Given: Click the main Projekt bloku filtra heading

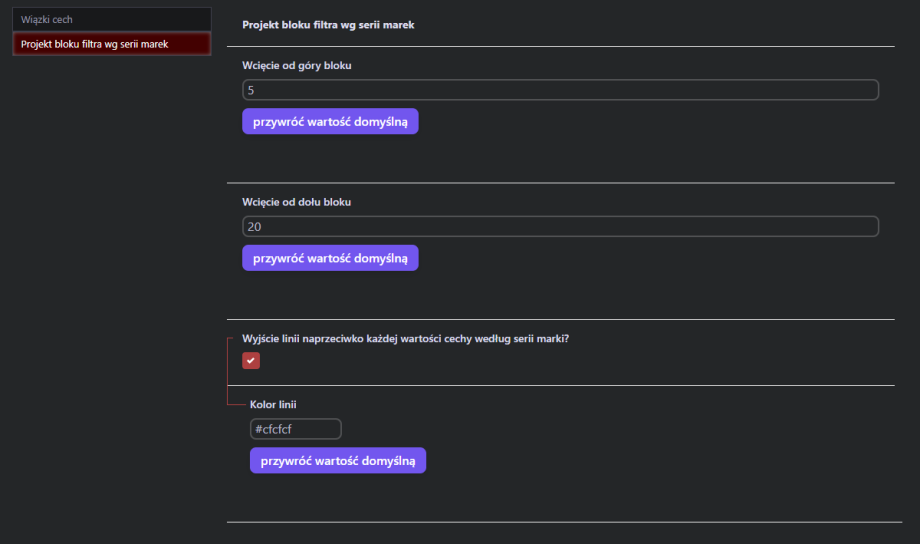Looking at the screenshot, I should point(328,25).
